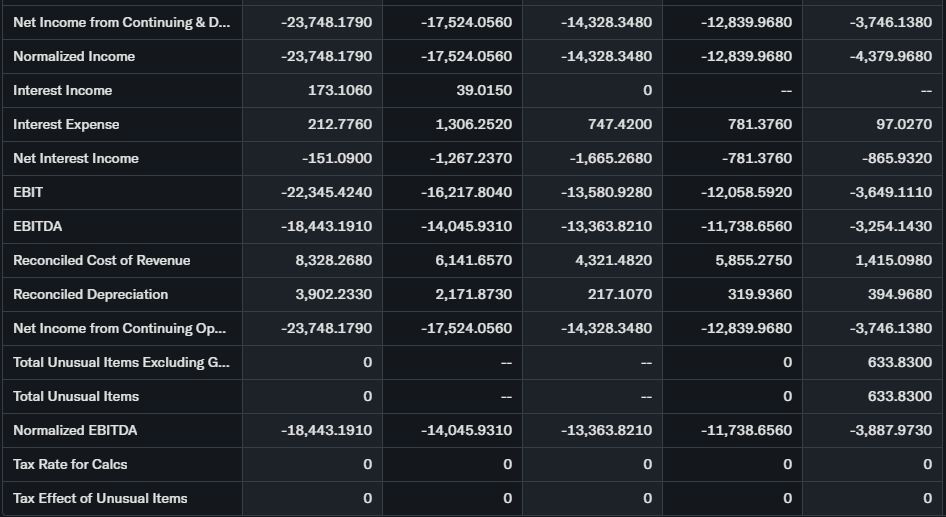Select the -22,345.4240 EBIT value

[327, 192]
